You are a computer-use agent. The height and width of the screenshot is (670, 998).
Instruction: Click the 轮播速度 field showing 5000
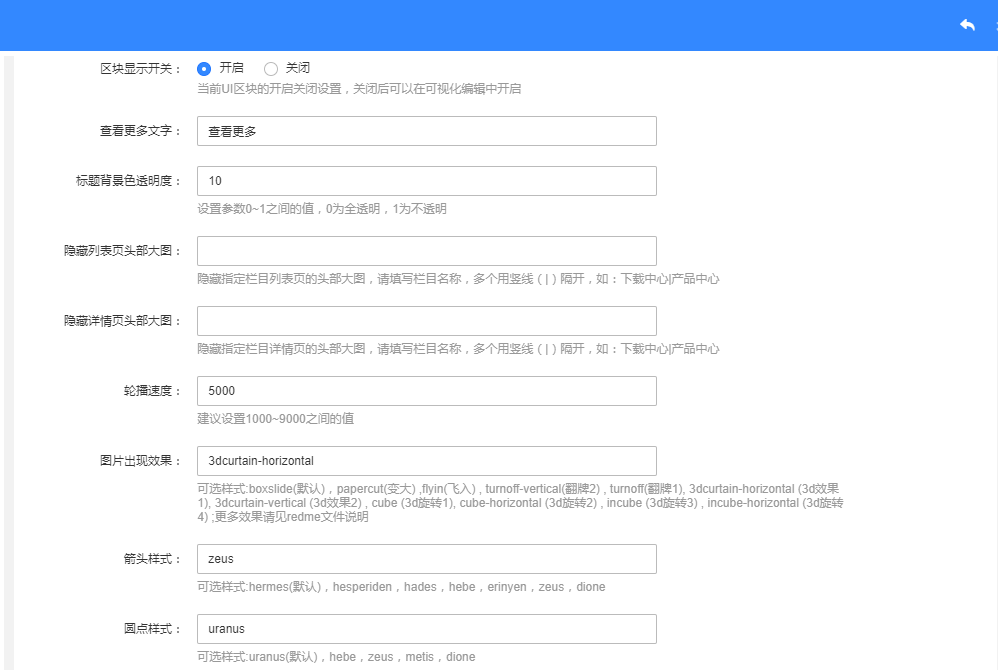click(426, 391)
